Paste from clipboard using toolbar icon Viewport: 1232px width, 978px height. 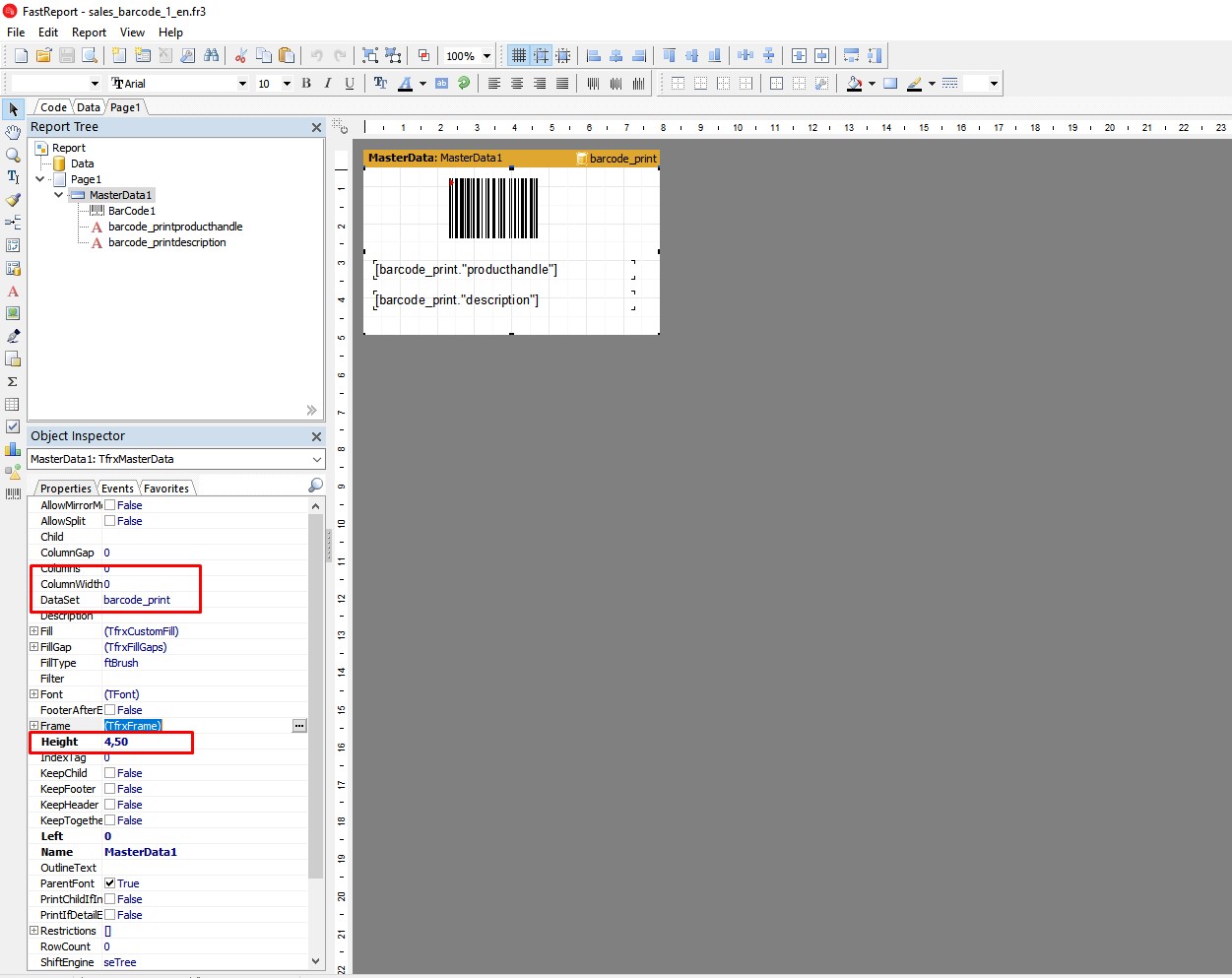coord(286,56)
